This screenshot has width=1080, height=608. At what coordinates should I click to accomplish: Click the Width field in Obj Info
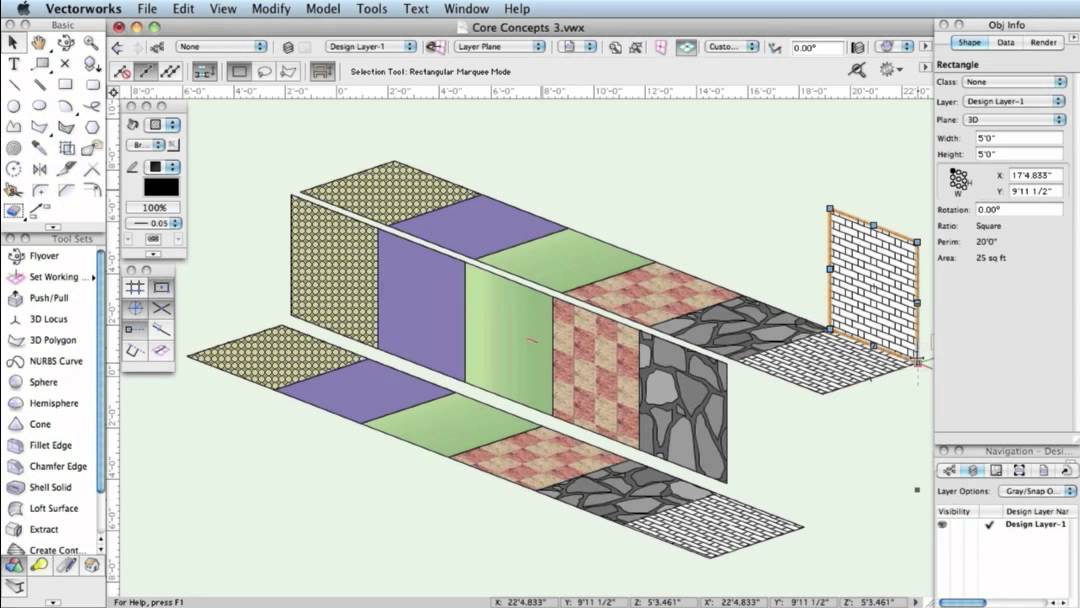[x=1019, y=138]
